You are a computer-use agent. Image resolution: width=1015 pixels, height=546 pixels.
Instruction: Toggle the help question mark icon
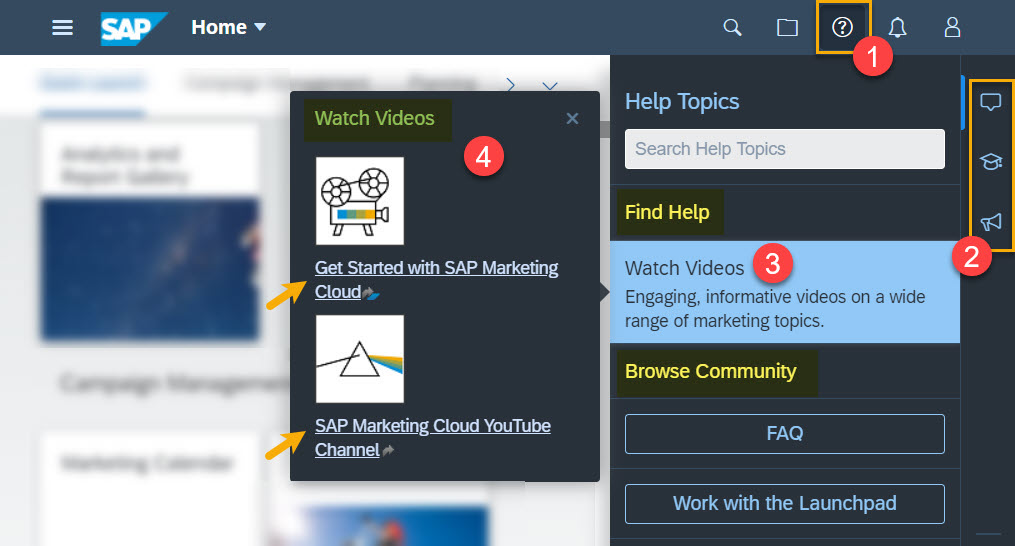point(842,27)
